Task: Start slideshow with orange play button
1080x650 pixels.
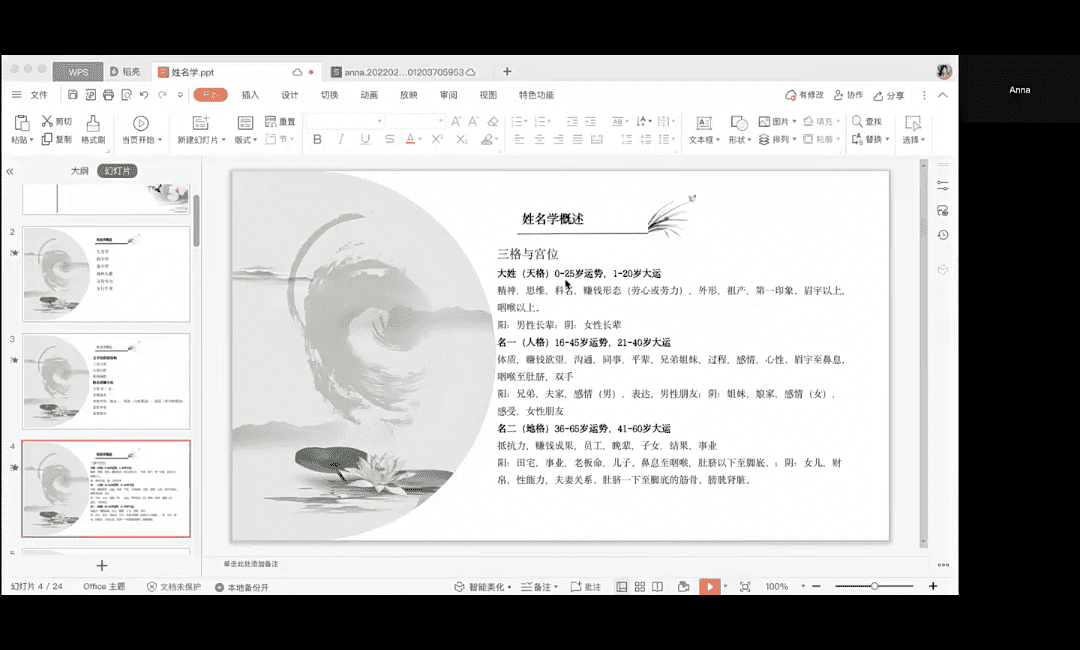Action: click(x=709, y=587)
